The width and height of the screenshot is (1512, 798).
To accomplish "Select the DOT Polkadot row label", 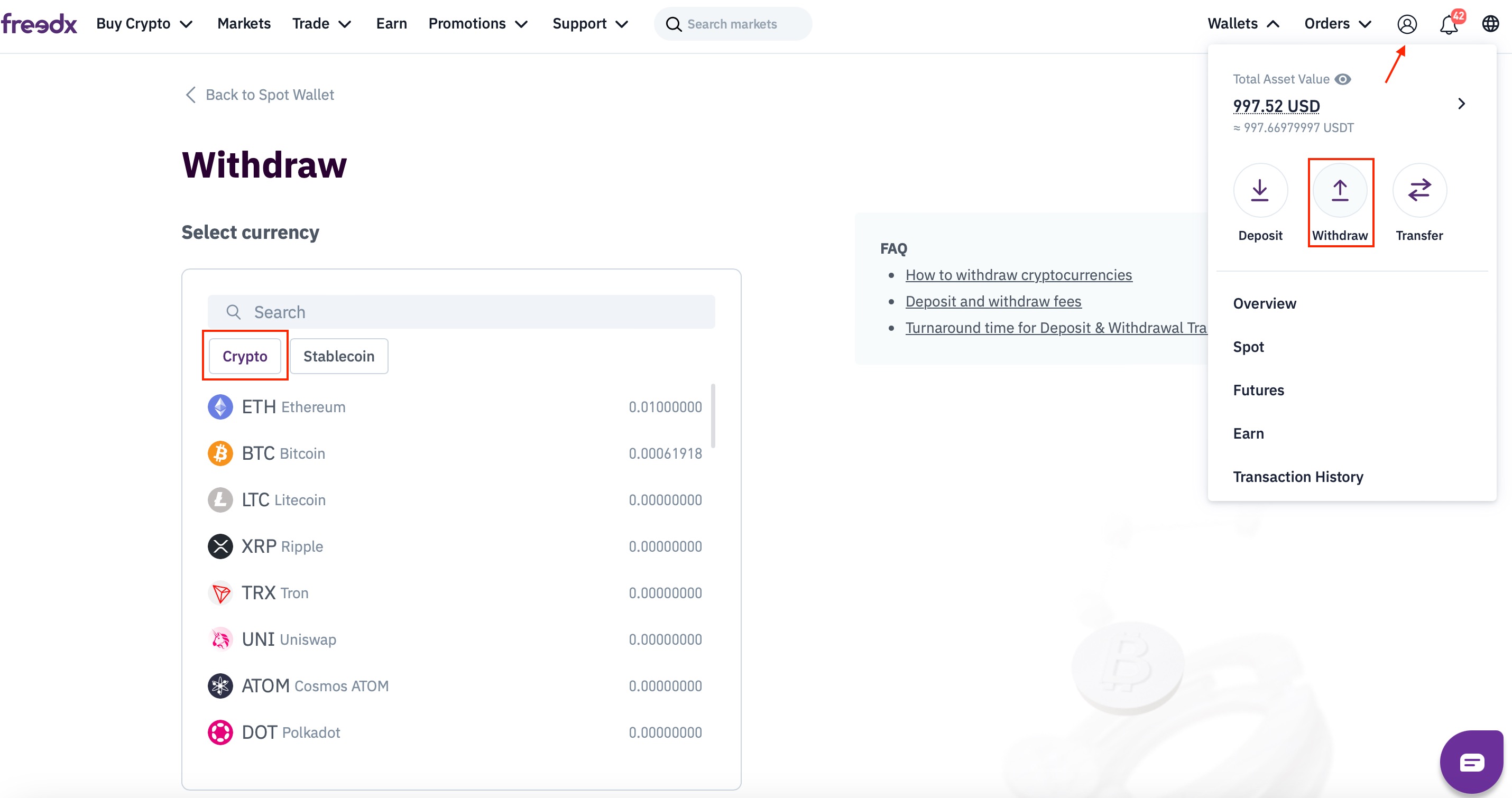I will point(291,732).
